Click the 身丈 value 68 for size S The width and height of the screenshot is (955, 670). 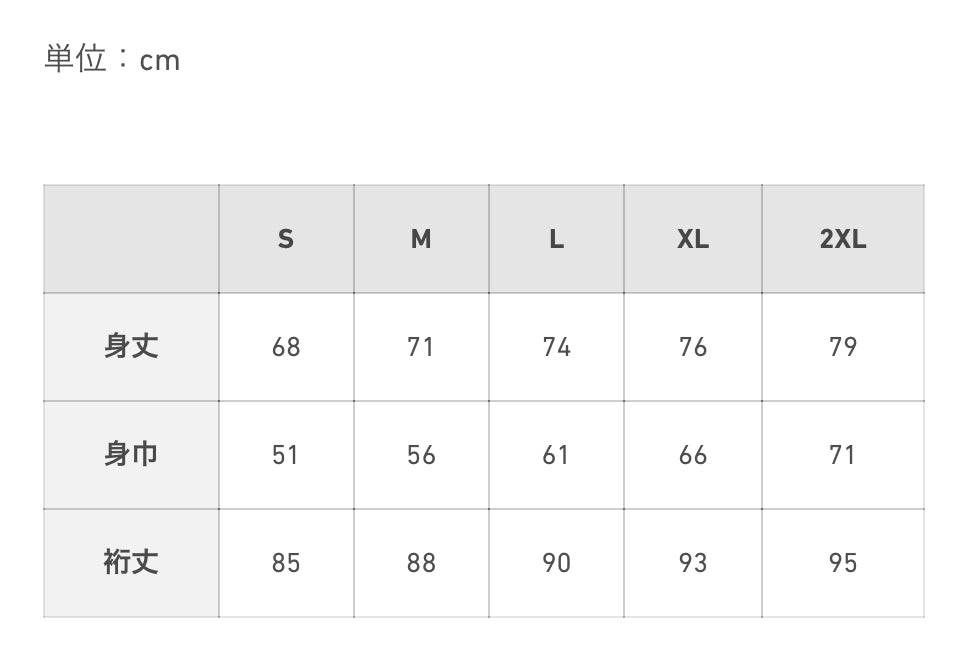[286, 347]
